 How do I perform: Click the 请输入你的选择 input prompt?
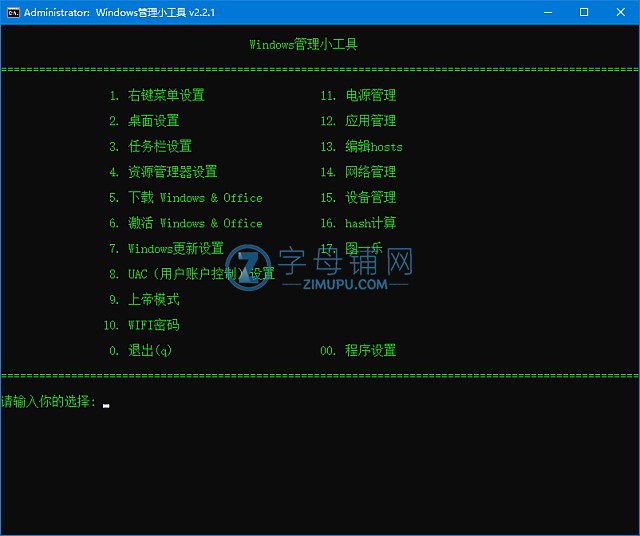tap(50, 402)
